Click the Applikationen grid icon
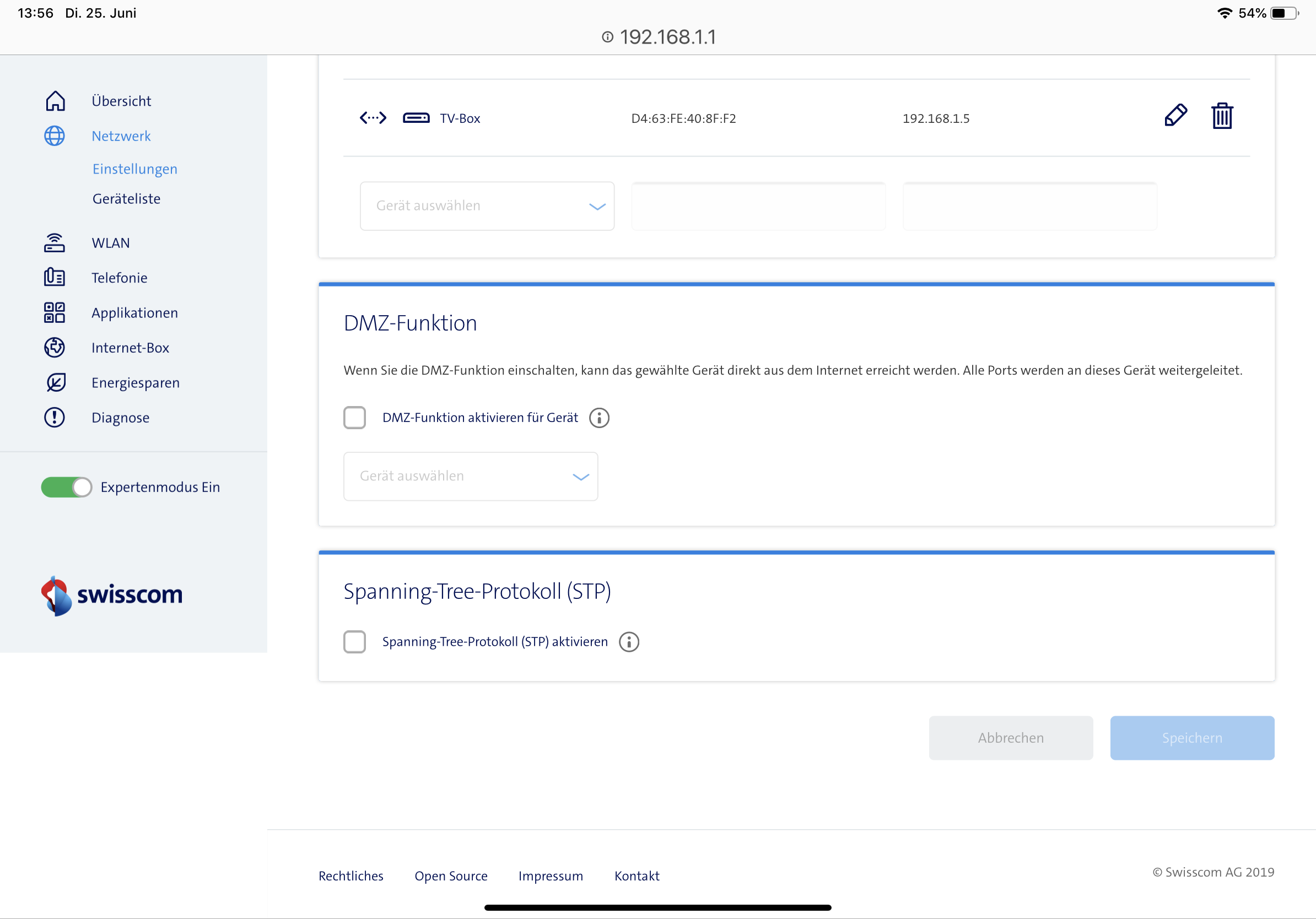 [55, 313]
